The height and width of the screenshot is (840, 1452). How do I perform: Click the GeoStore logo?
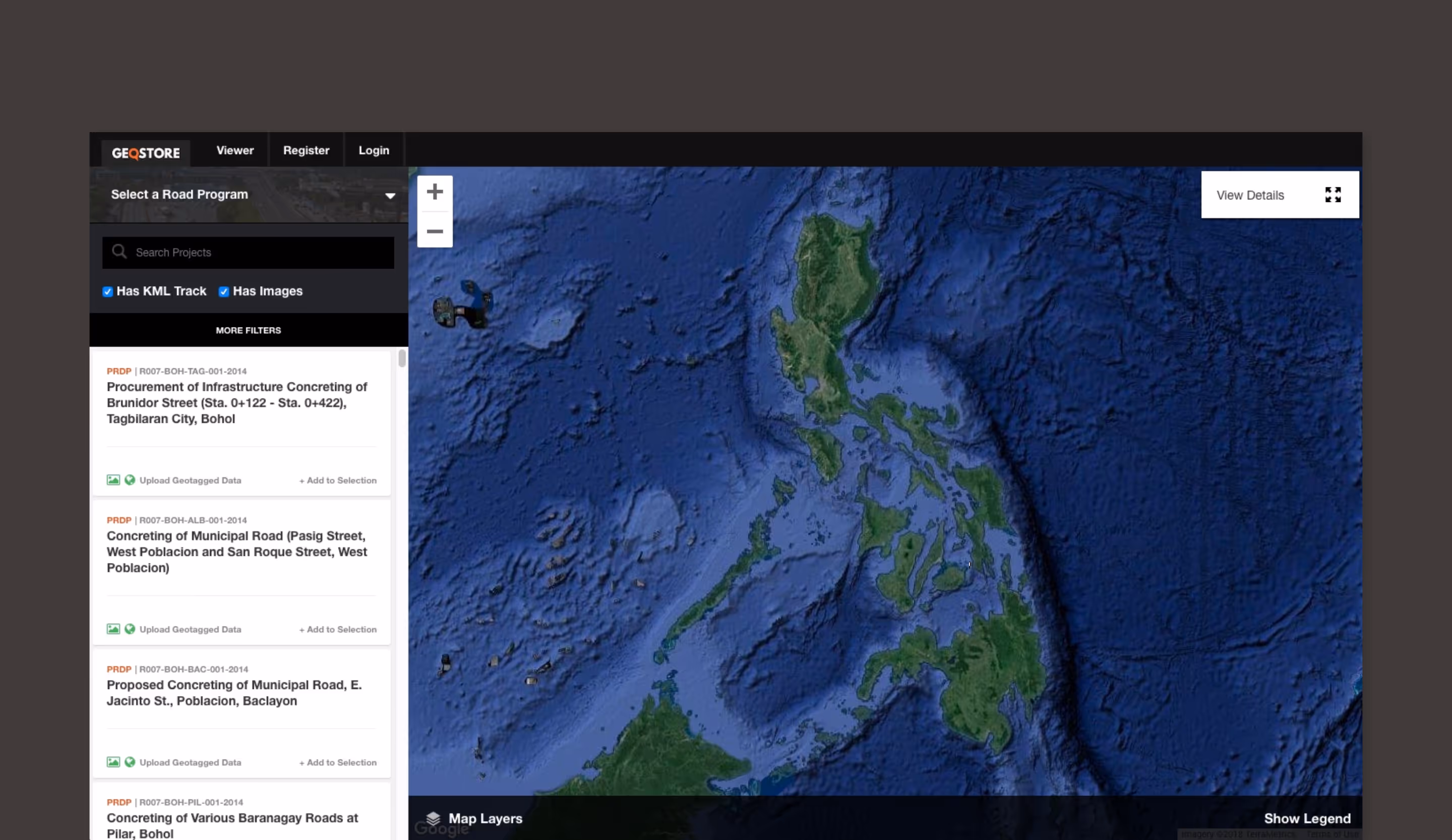145,153
